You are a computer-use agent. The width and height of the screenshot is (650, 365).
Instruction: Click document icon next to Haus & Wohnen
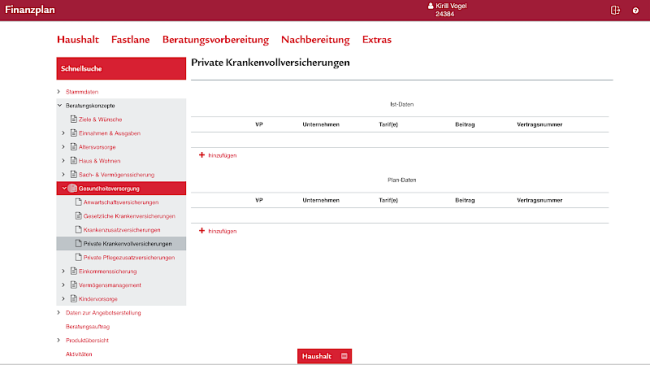73,160
